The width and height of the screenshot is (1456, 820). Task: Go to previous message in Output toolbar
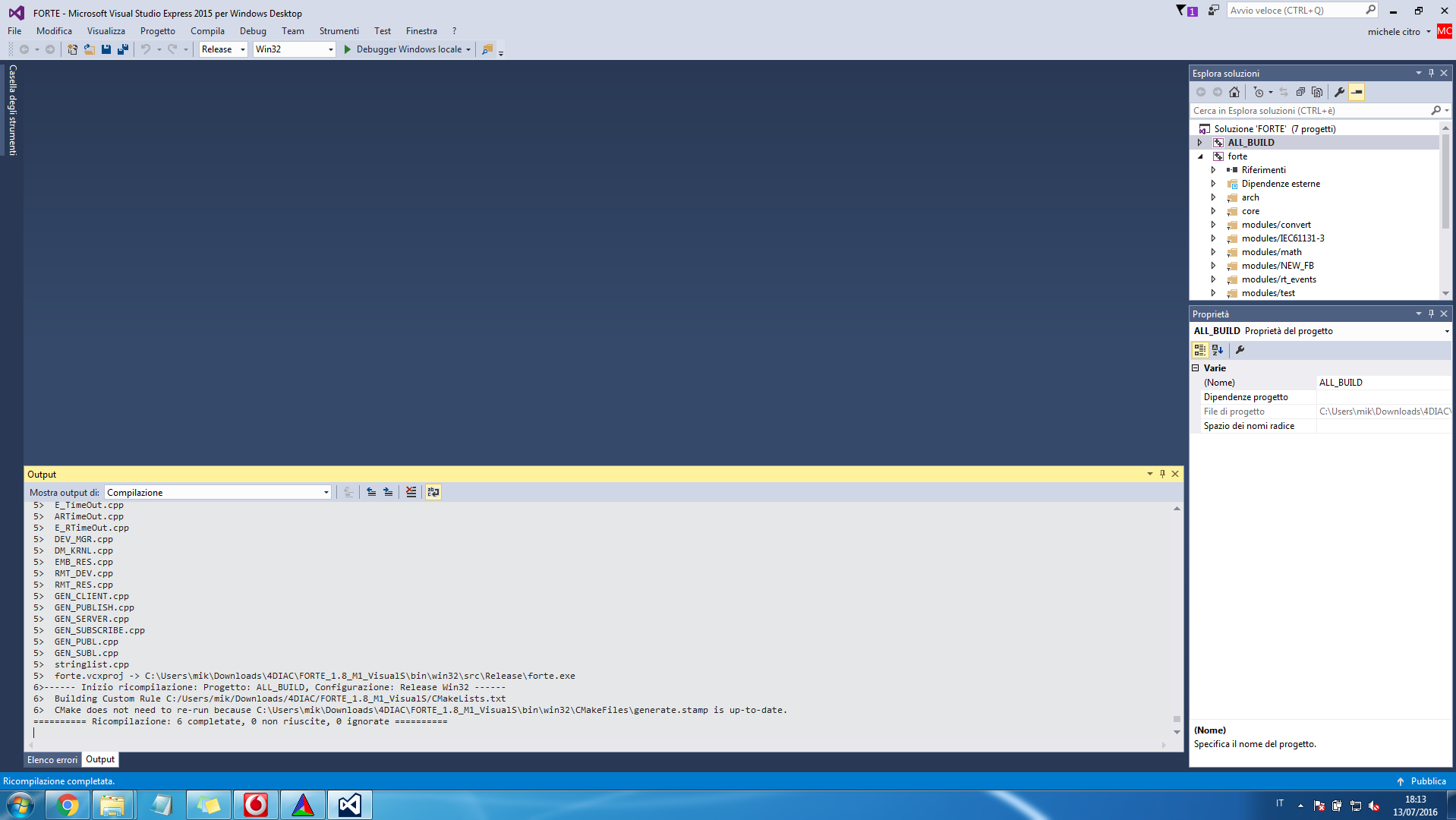[x=371, y=492]
